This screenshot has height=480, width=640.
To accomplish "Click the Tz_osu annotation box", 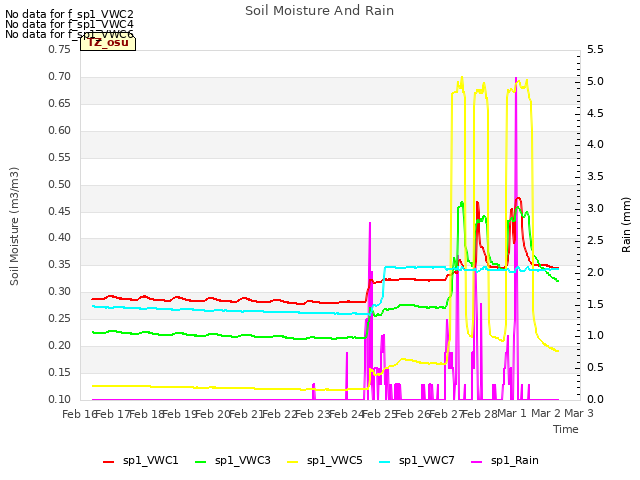I will coord(108,43).
